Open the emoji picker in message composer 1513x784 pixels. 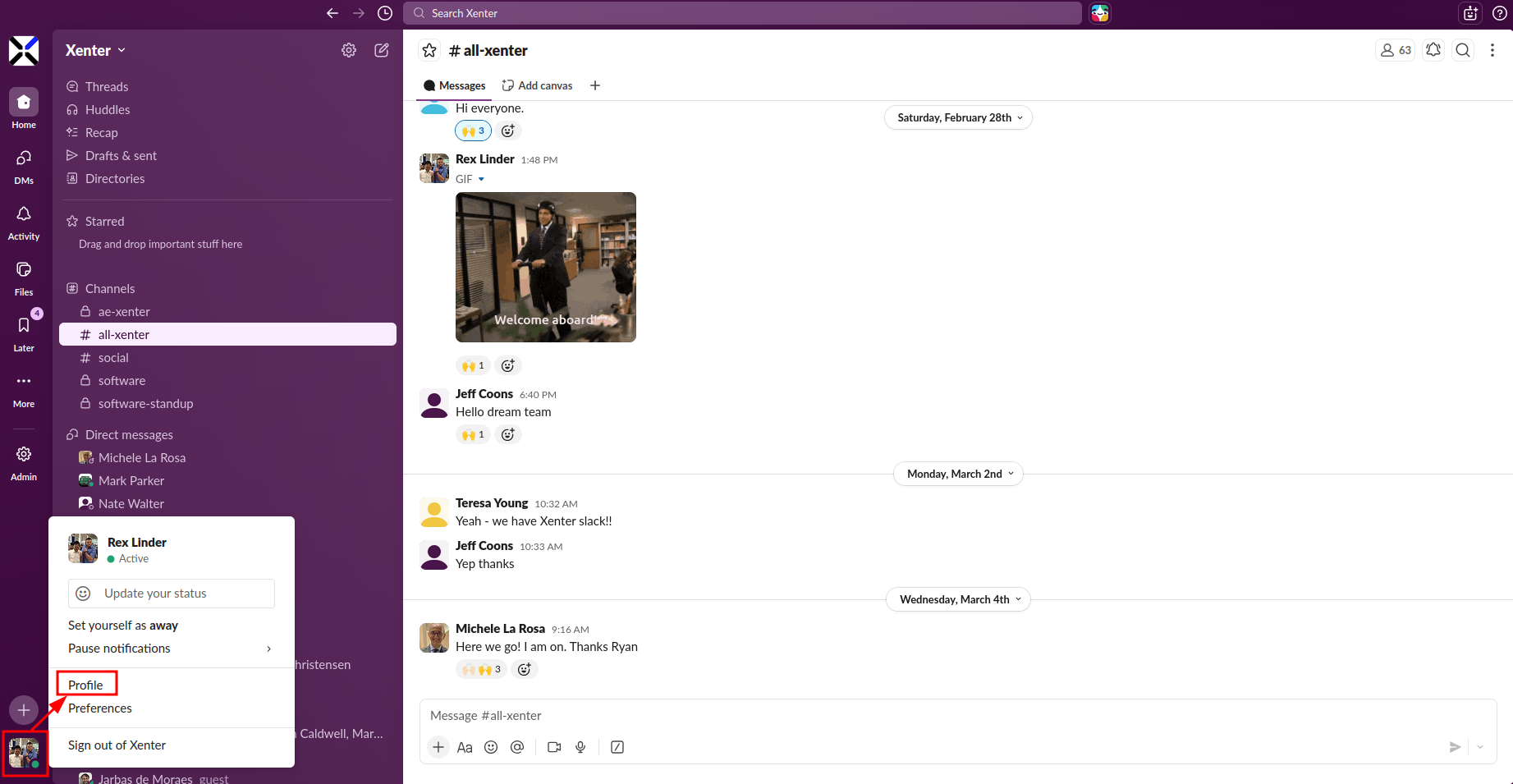(491, 747)
